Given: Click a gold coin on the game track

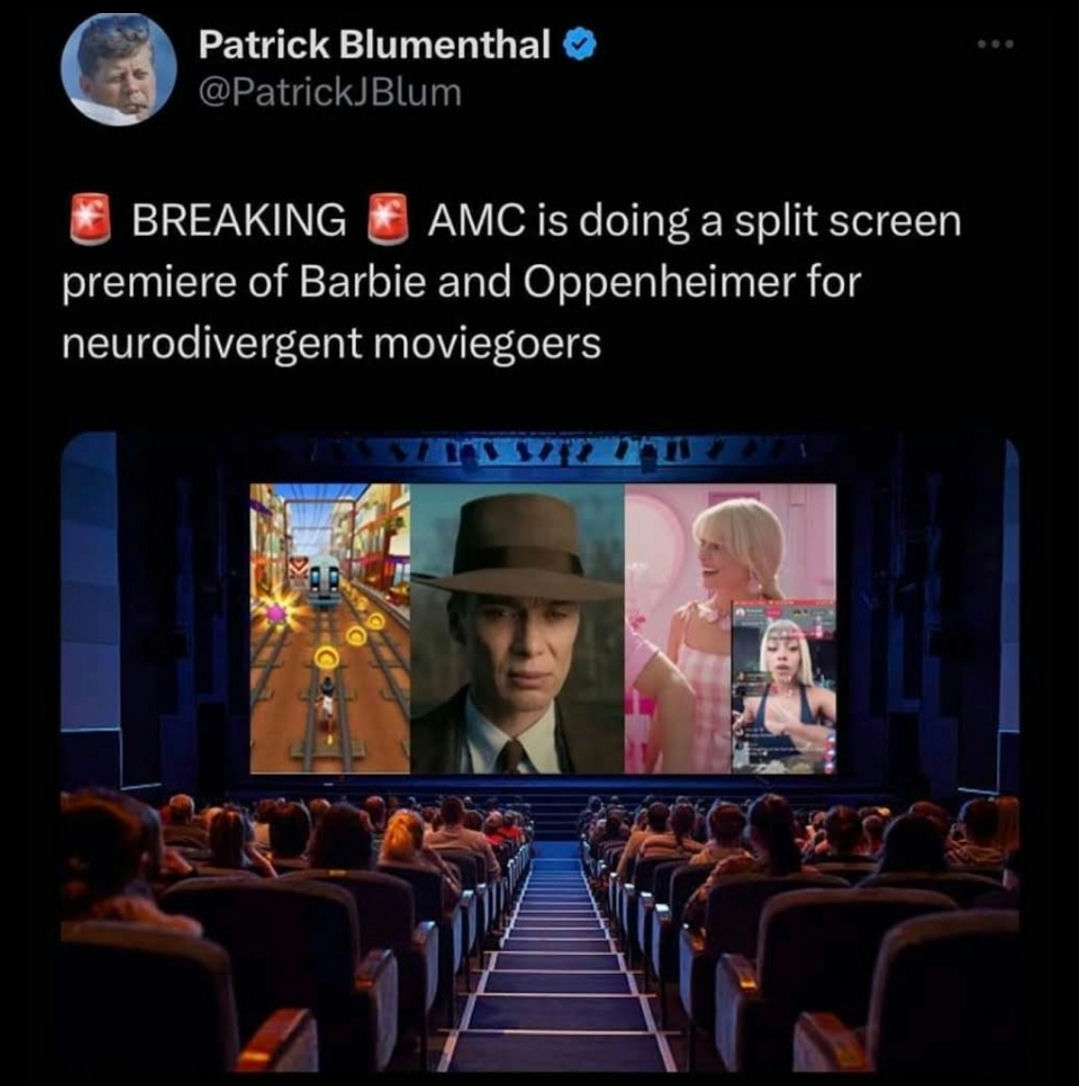Looking at the screenshot, I should (x=327, y=656).
